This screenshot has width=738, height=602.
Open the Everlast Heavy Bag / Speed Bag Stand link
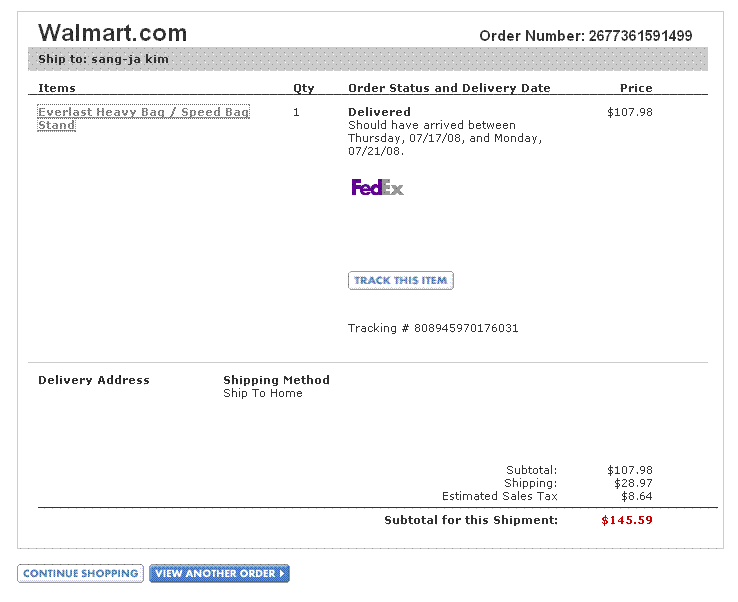(143, 118)
